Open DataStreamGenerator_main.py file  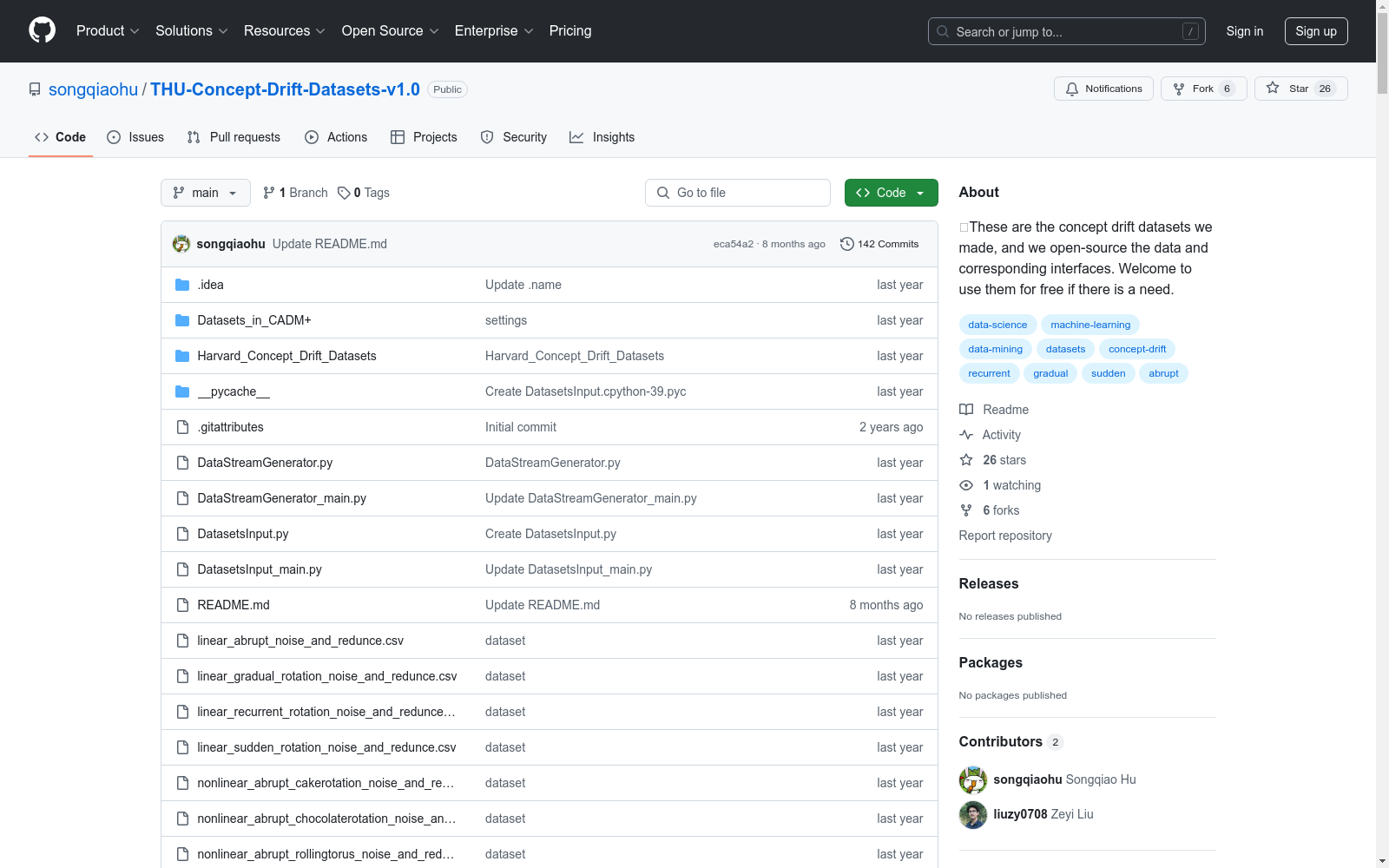(281, 498)
